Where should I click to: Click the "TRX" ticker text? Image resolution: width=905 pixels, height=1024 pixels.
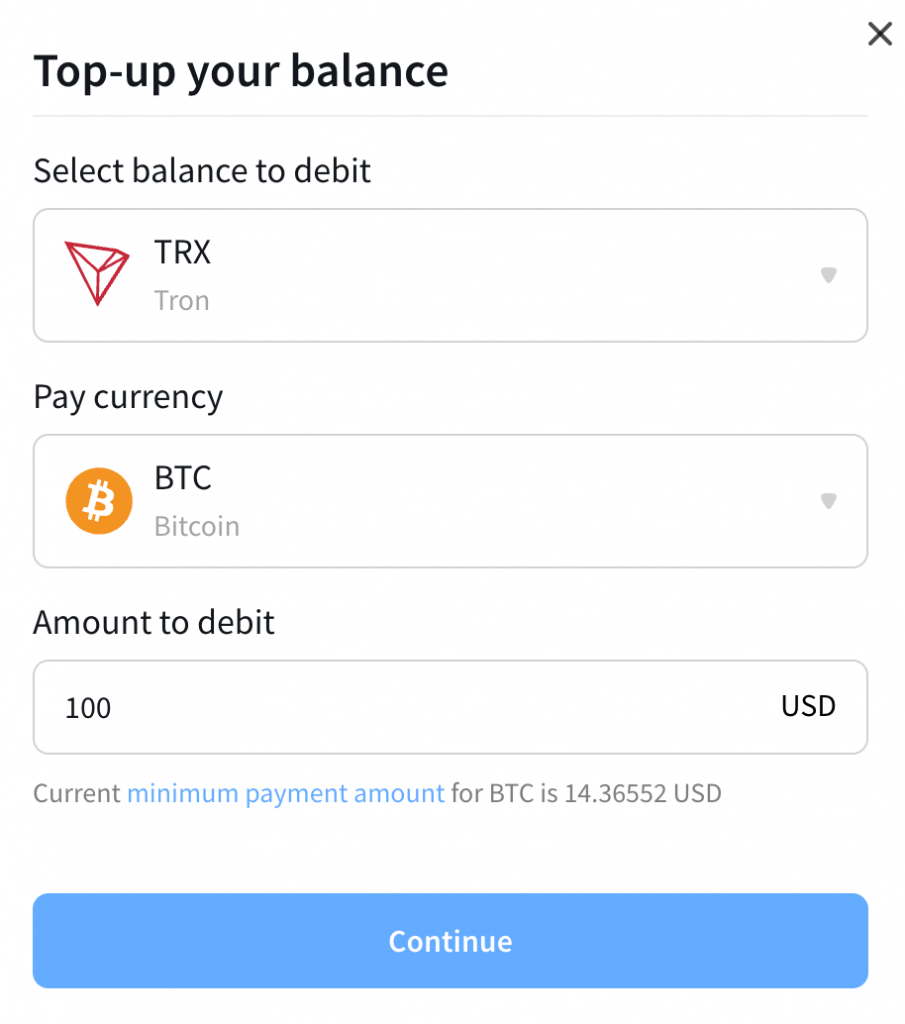point(182,252)
